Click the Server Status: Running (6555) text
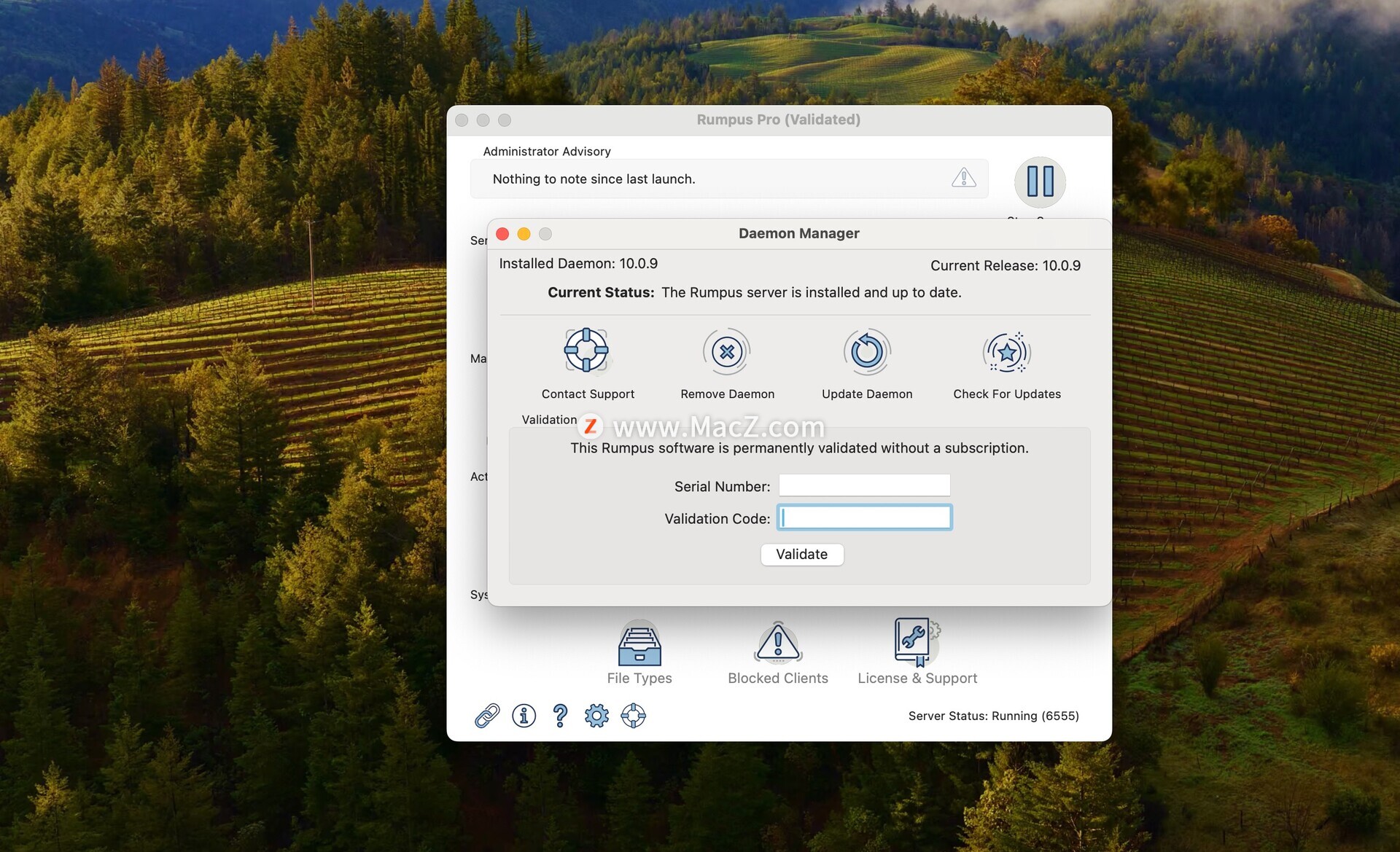Viewport: 1400px width, 852px height. coord(993,716)
